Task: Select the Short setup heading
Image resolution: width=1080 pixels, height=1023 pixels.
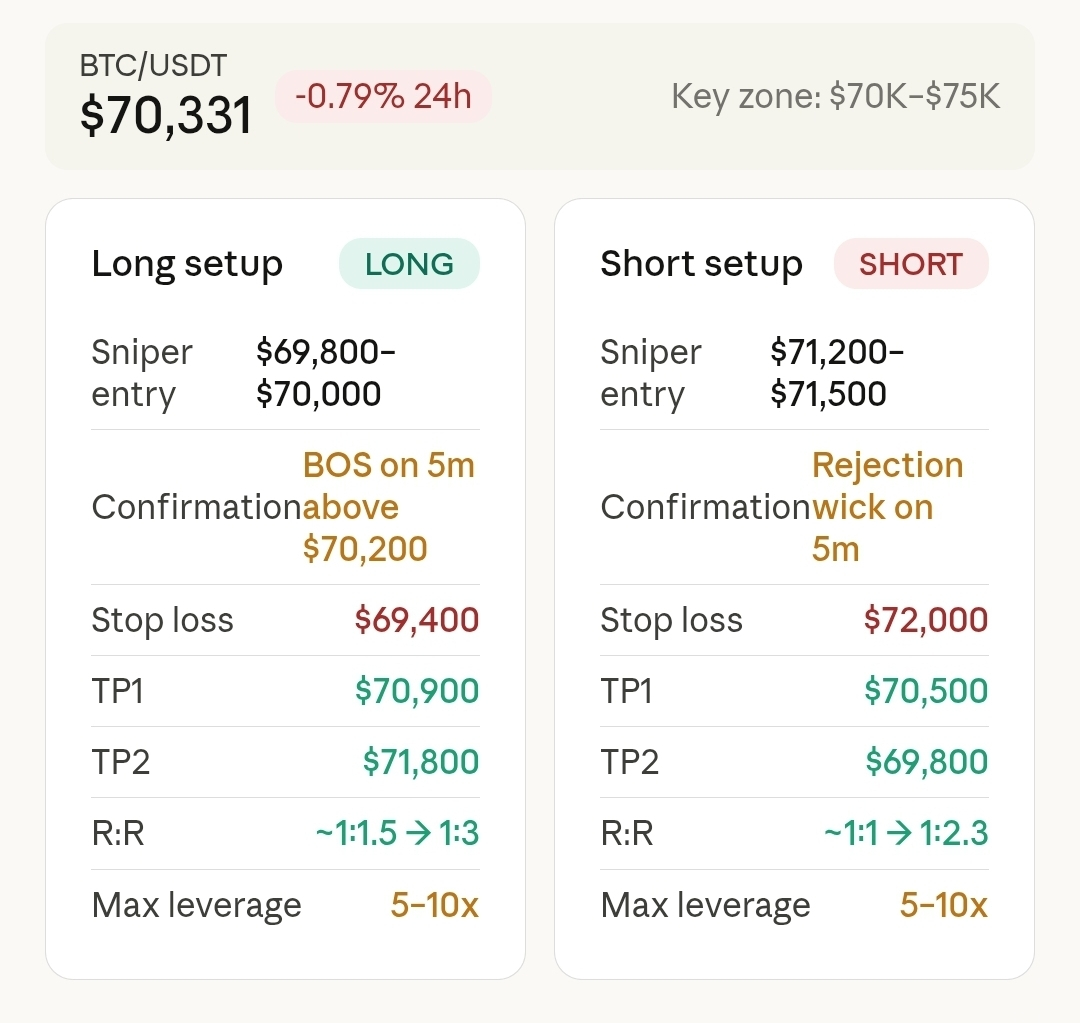Action: click(x=701, y=264)
